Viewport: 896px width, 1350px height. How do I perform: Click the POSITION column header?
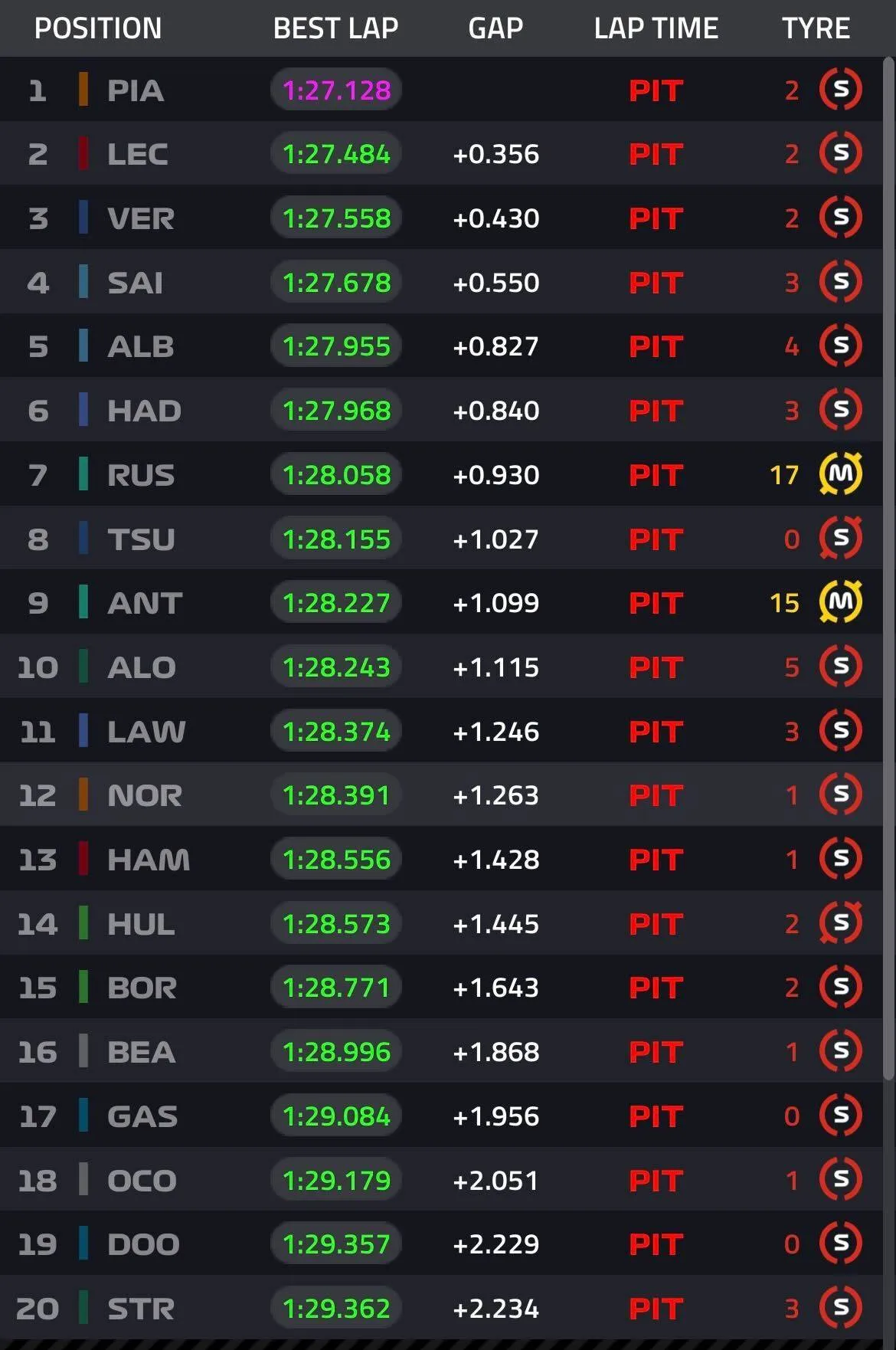[x=98, y=28]
